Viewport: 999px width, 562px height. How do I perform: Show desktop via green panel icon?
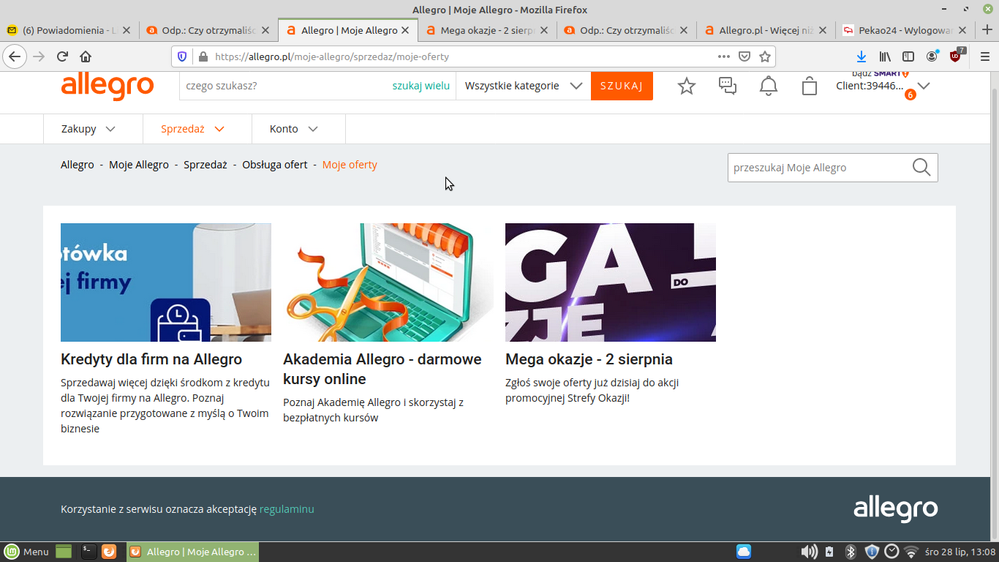point(64,552)
